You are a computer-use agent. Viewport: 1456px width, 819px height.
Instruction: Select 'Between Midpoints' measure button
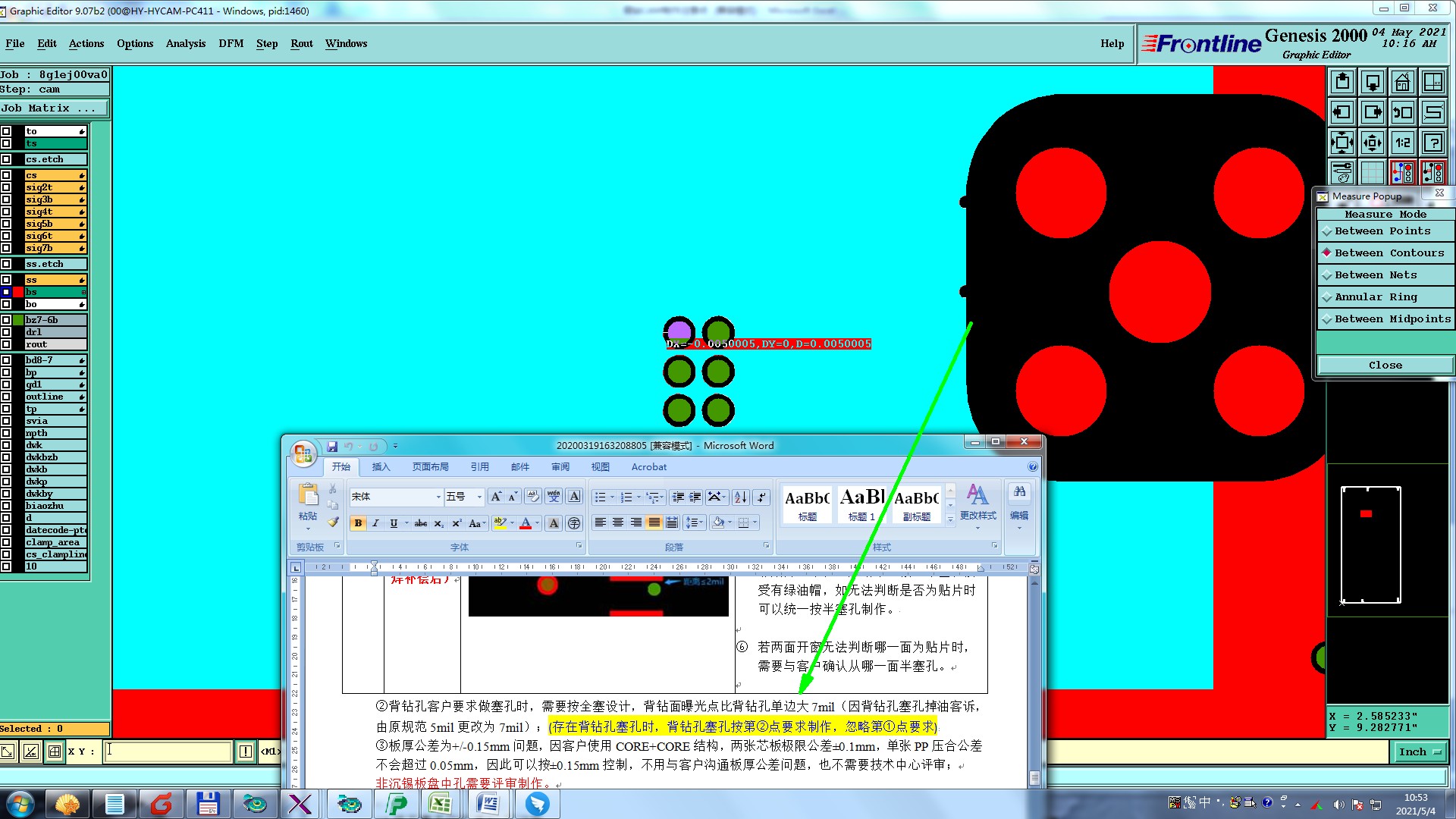(x=1385, y=319)
